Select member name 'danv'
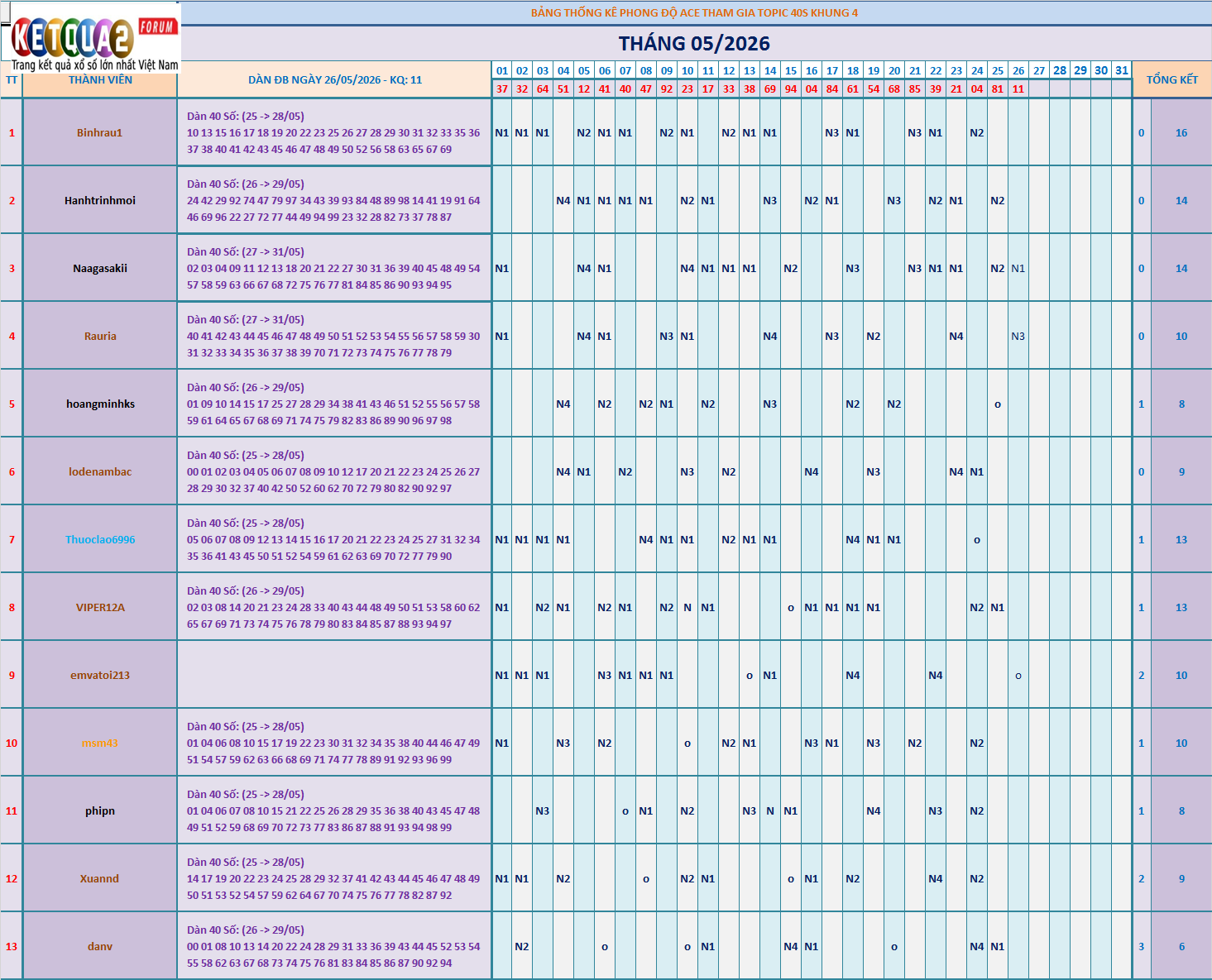Viewport: 1212px width, 980px height. (100, 946)
